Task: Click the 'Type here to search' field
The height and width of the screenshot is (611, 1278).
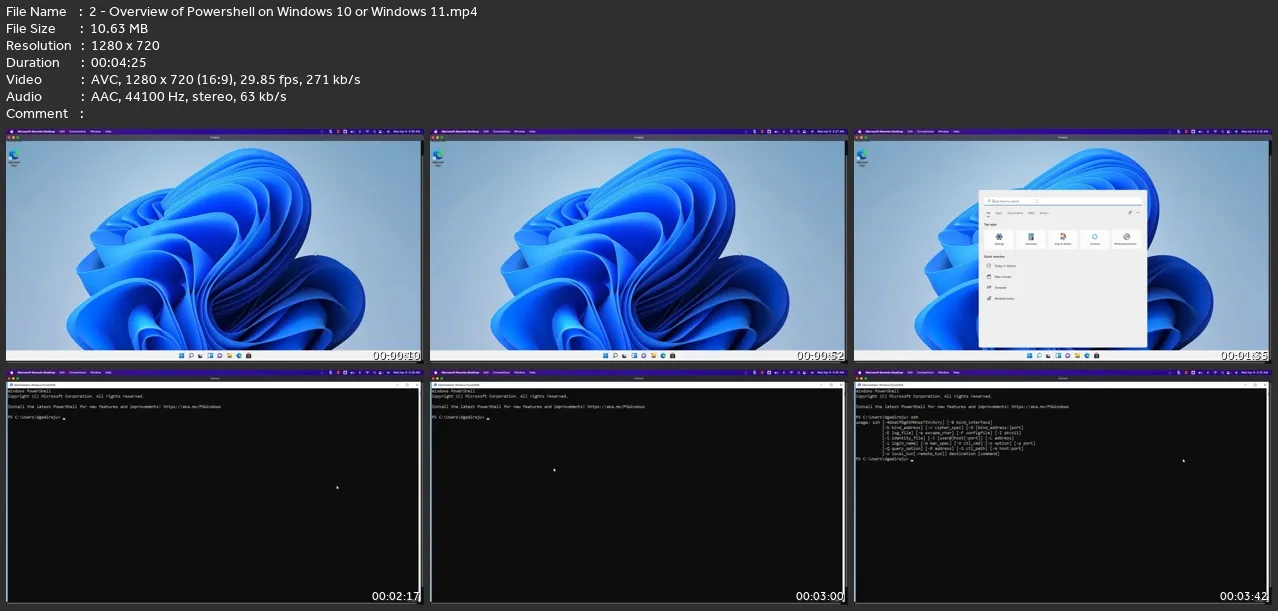Action: (1063, 201)
